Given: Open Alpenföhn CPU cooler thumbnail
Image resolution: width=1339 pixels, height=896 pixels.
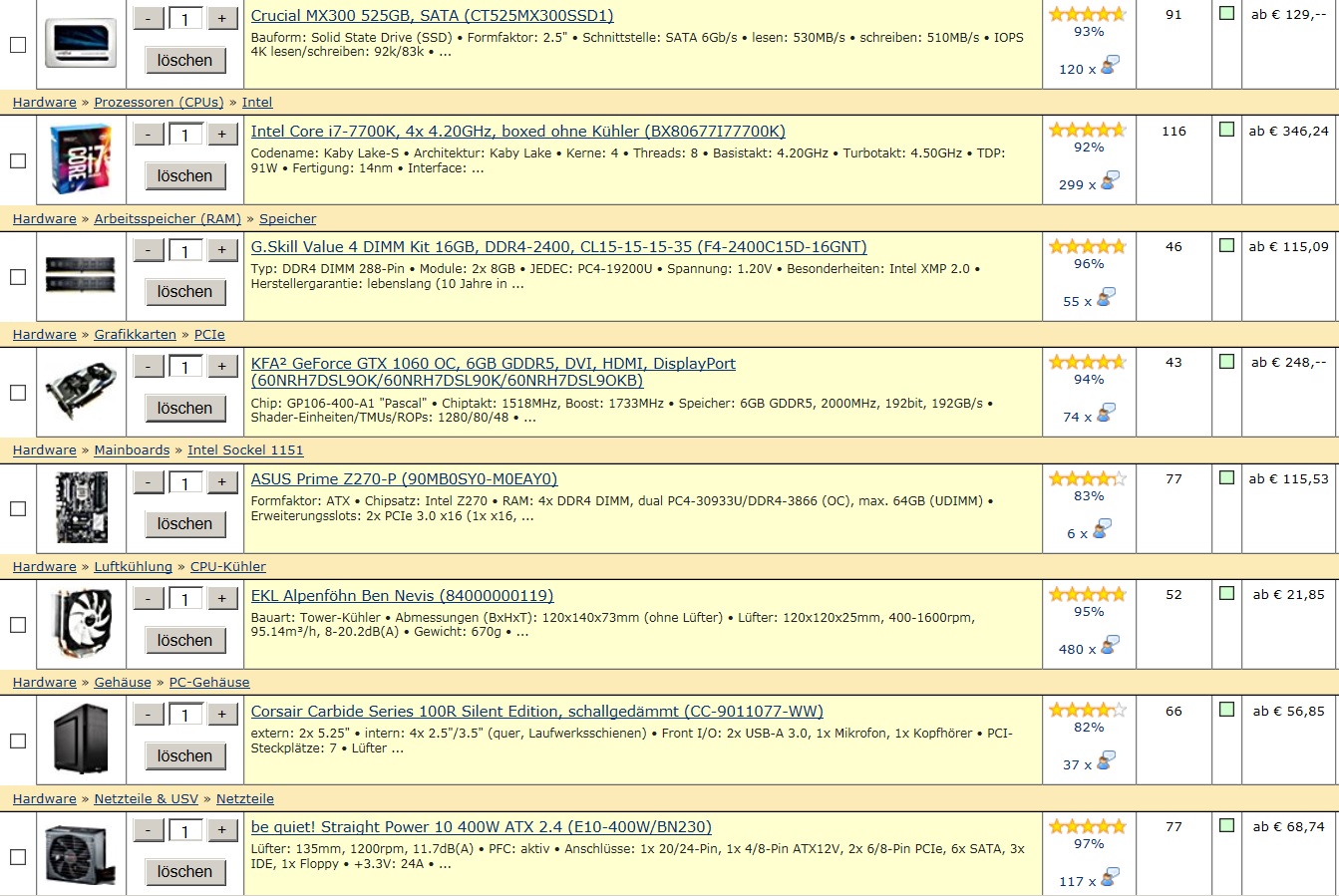Looking at the screenshot, I should 81,624.
